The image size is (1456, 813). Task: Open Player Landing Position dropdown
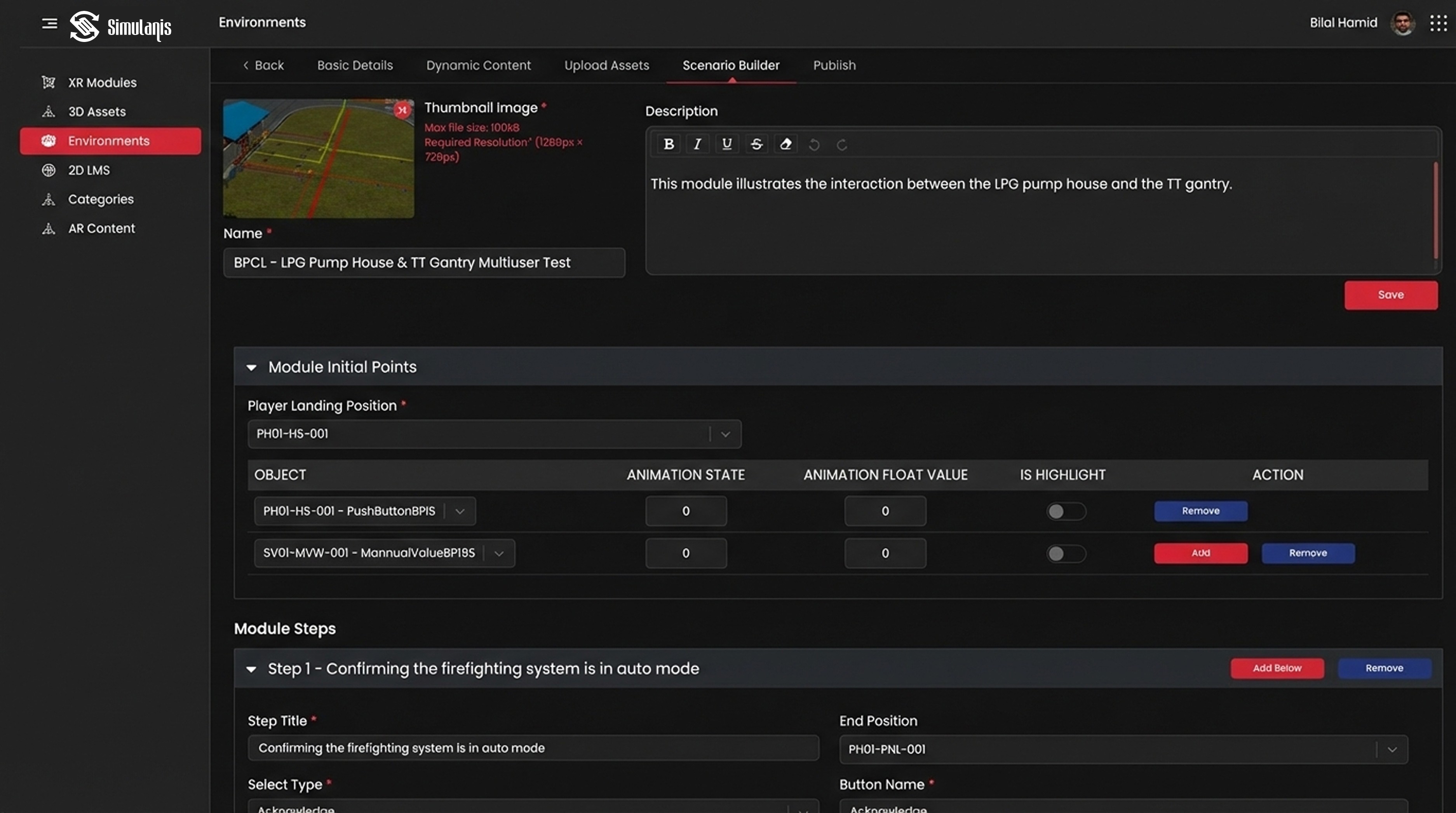725,434
